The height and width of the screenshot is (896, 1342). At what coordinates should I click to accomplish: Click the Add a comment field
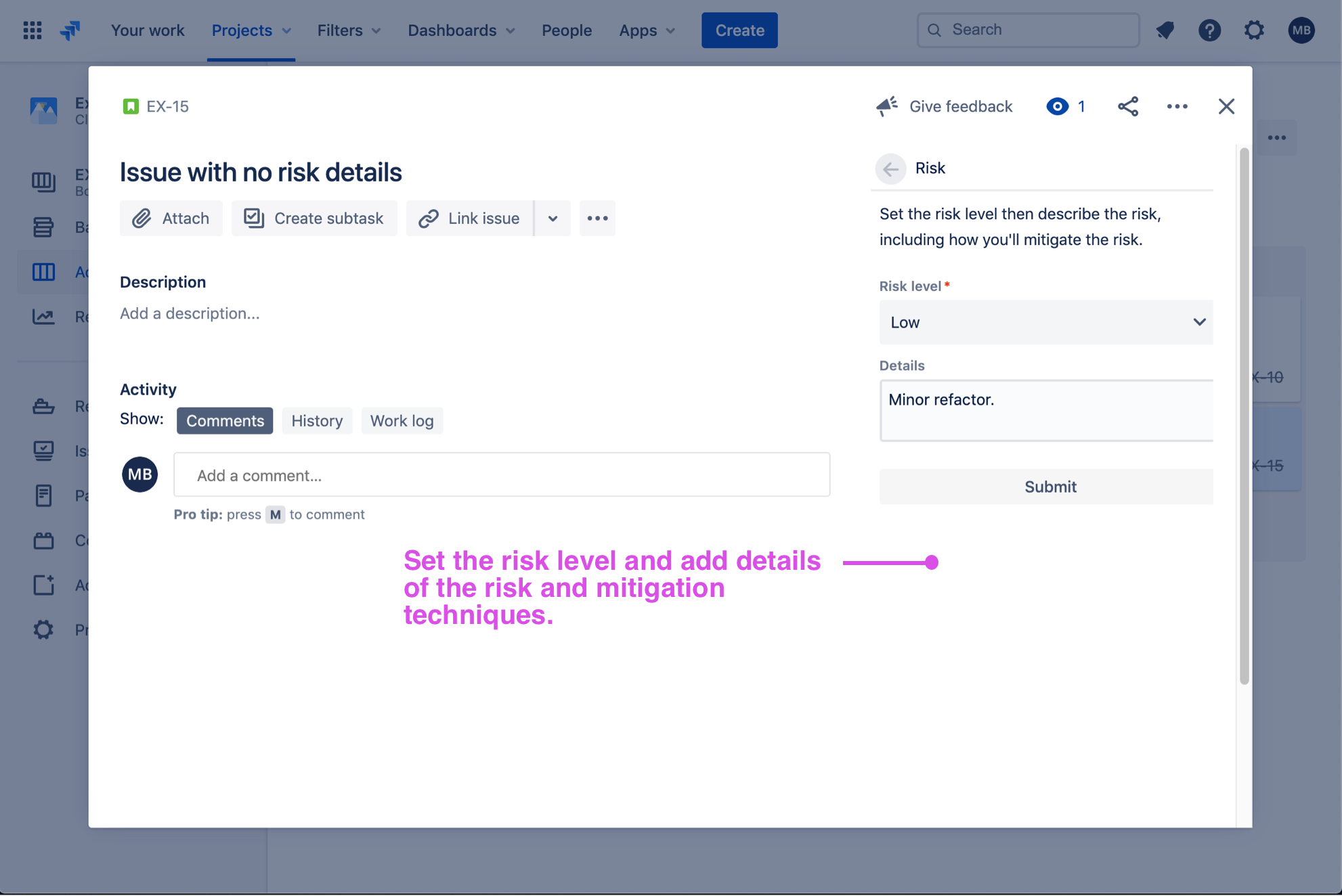coord(502,475)
